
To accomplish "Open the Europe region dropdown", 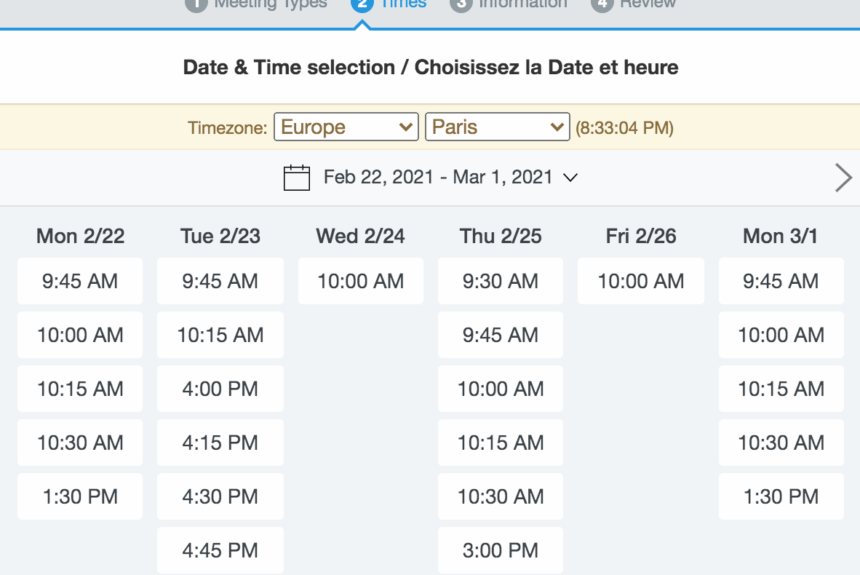I will click(346, 127).
